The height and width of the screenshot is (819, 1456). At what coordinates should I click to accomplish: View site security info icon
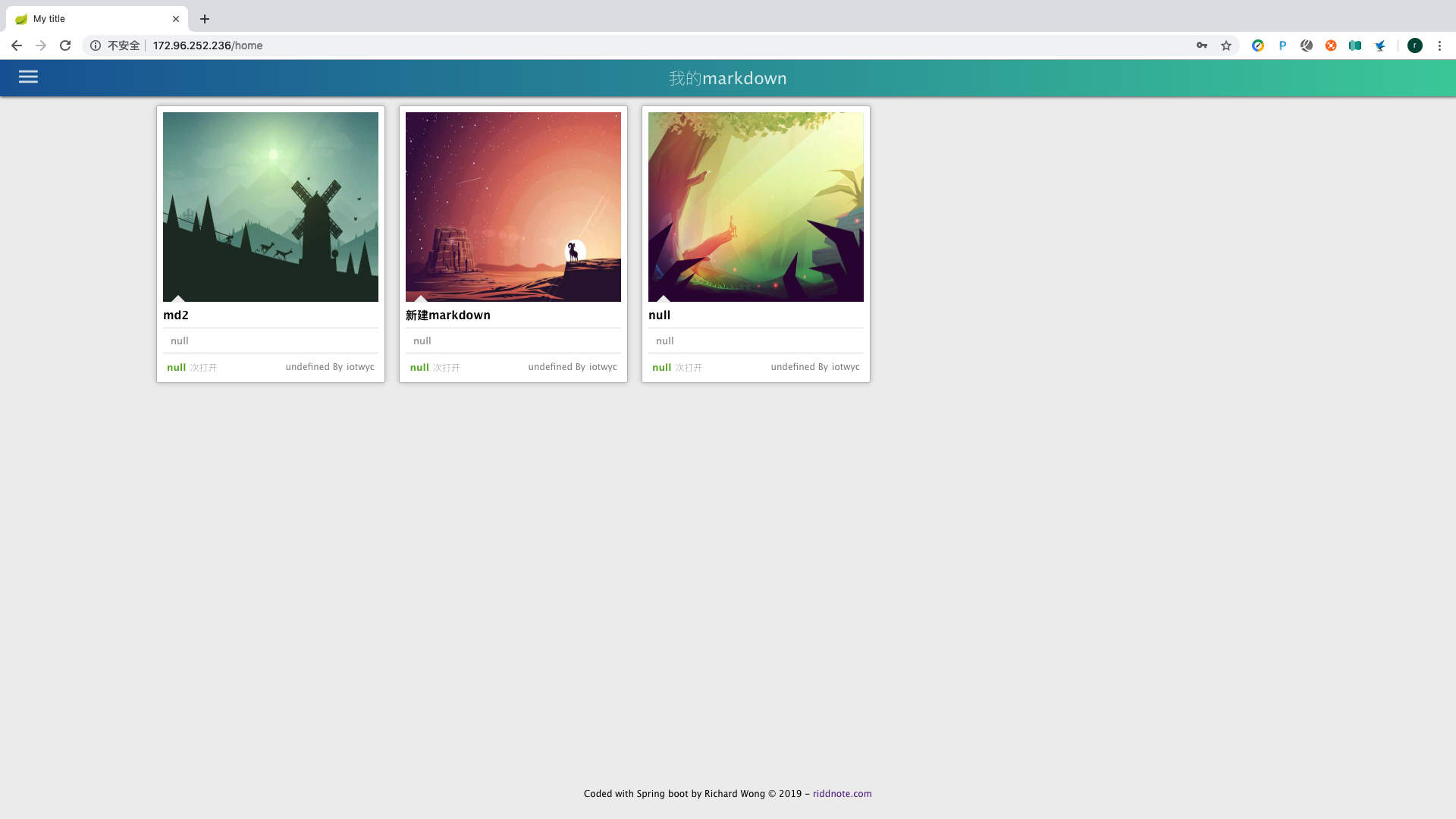[x=96, y=45]
